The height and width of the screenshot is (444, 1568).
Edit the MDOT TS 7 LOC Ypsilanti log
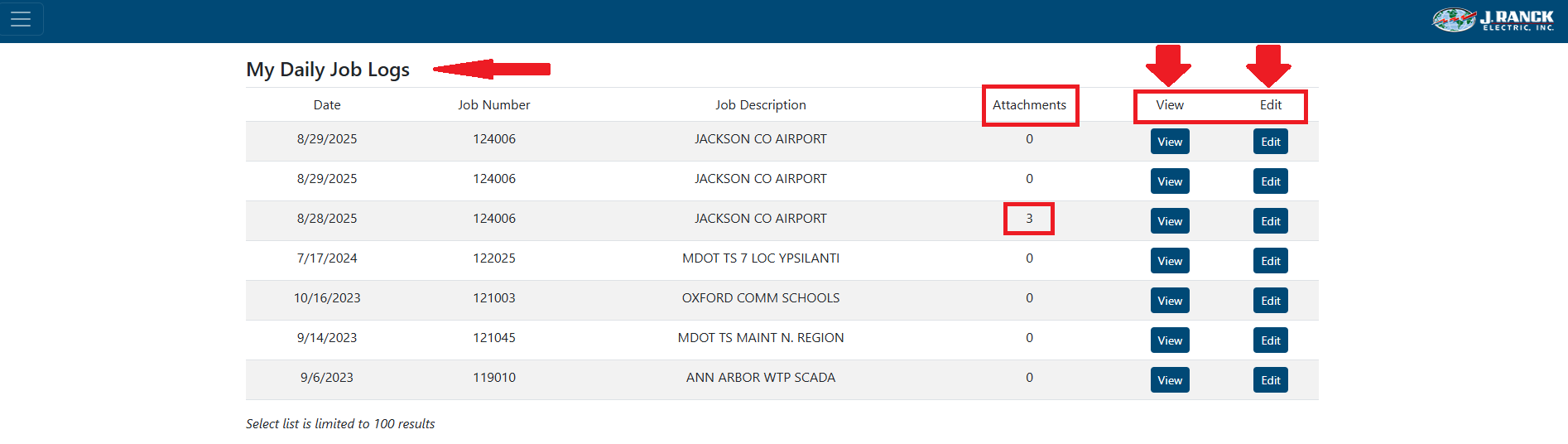[1270, 261]
